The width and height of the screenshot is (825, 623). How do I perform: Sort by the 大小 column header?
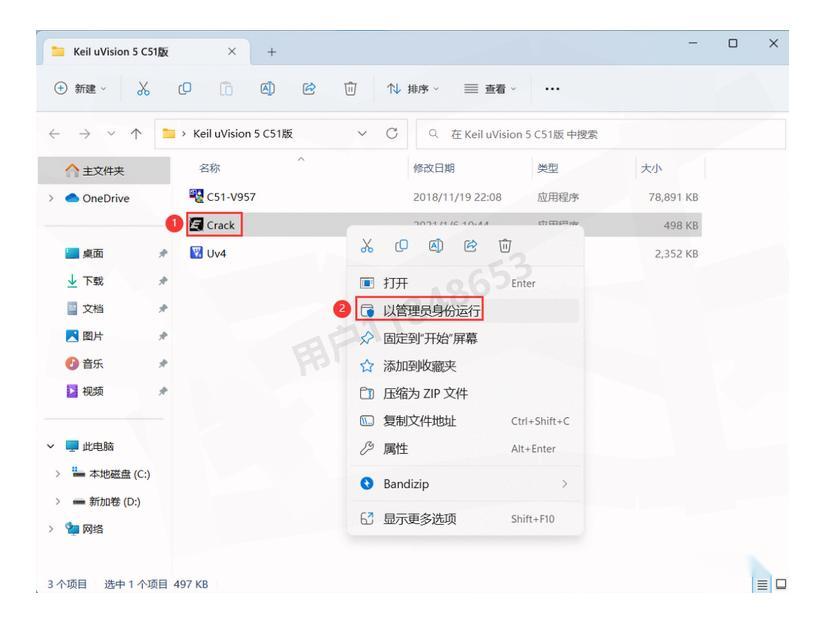click(651, 168)
